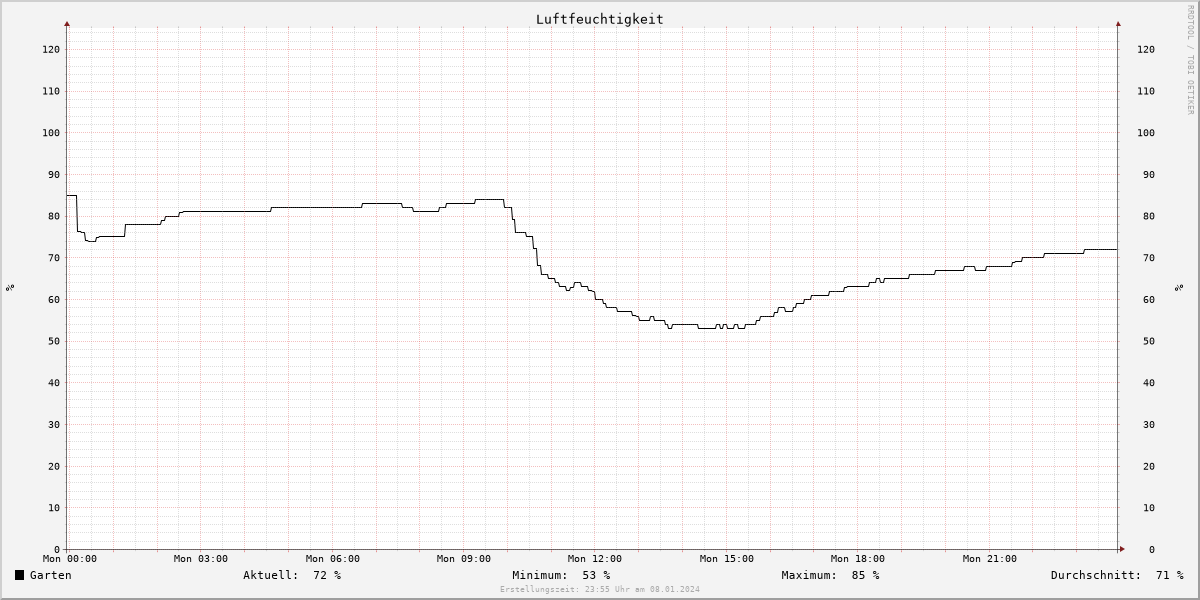
Task: Click the '0' label on the left axis
Action: 57,550
